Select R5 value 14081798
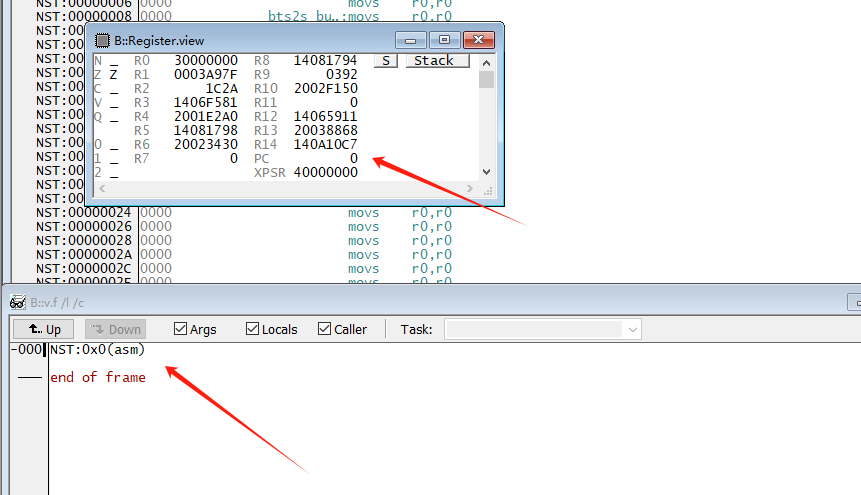The width and height of the screenshot is (861, 495). [x=206, y=130]
